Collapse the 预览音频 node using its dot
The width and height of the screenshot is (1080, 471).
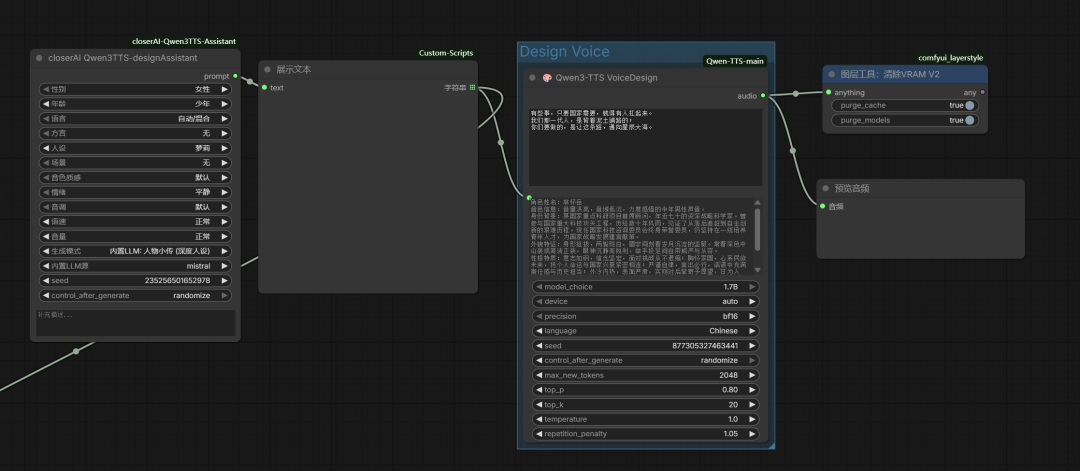825,188
